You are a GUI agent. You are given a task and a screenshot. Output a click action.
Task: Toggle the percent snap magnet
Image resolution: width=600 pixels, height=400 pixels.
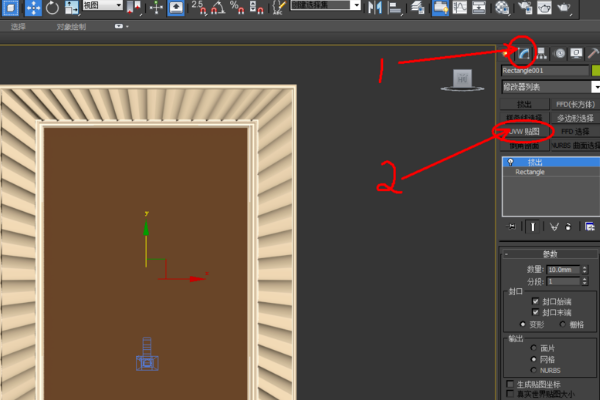click(237, 7)
